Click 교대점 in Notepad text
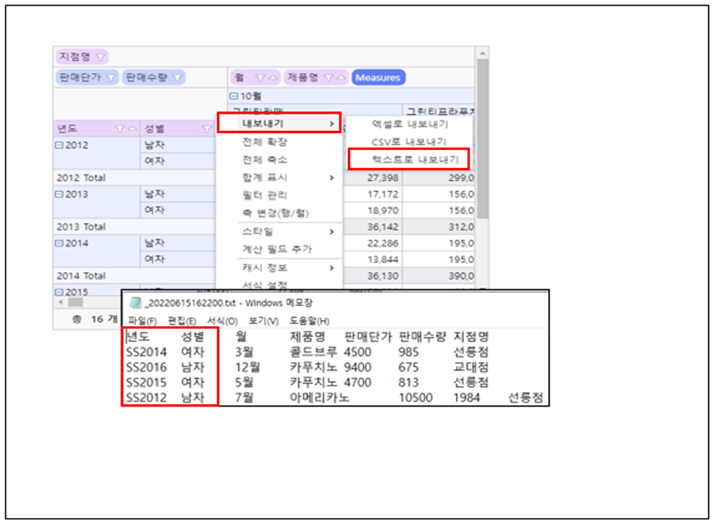The width and height of the screenshot is (713, 523). coord(471,367)
